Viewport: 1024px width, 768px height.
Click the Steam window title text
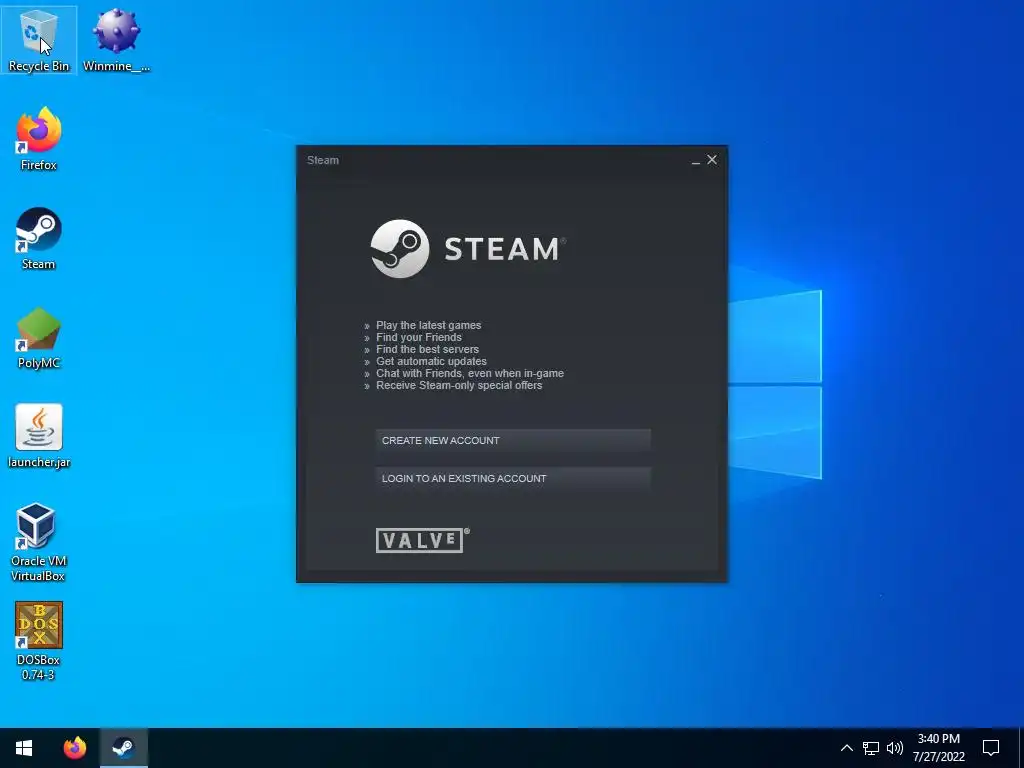323,160
